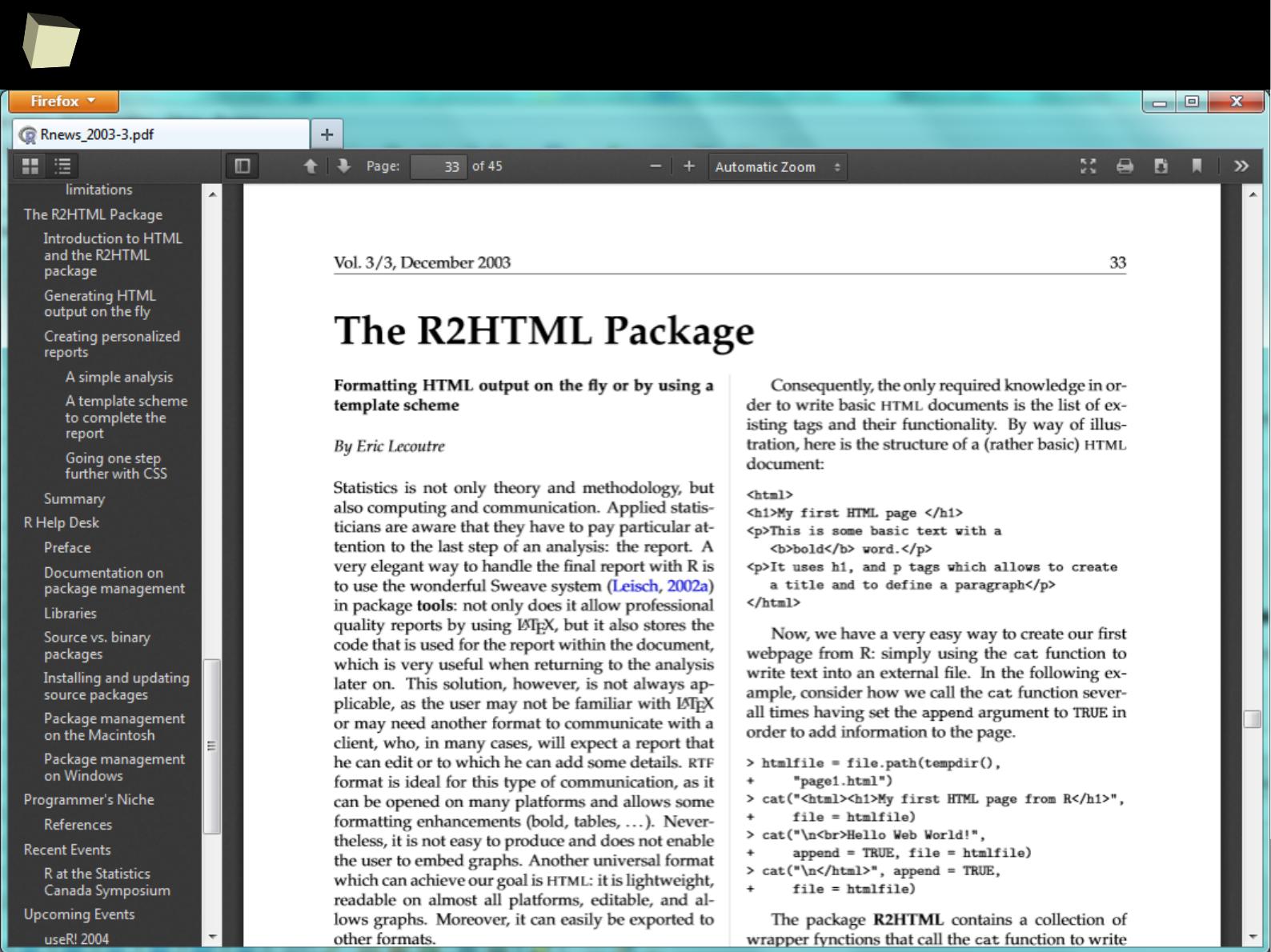Screen dimensions: 1271x952
Task: Switch to presentation fullscreen mode
Action: 1088,166
